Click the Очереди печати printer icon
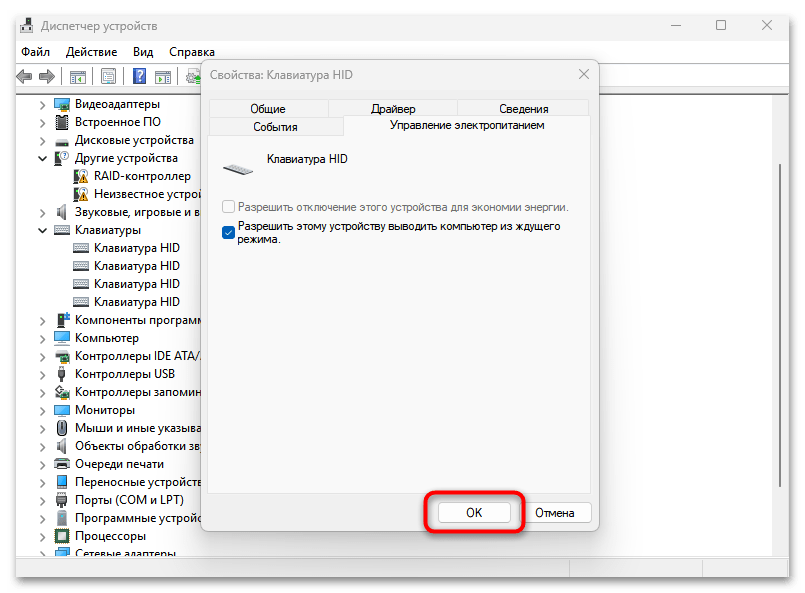This screenshot has width=805, height=593. pos(62,464)
